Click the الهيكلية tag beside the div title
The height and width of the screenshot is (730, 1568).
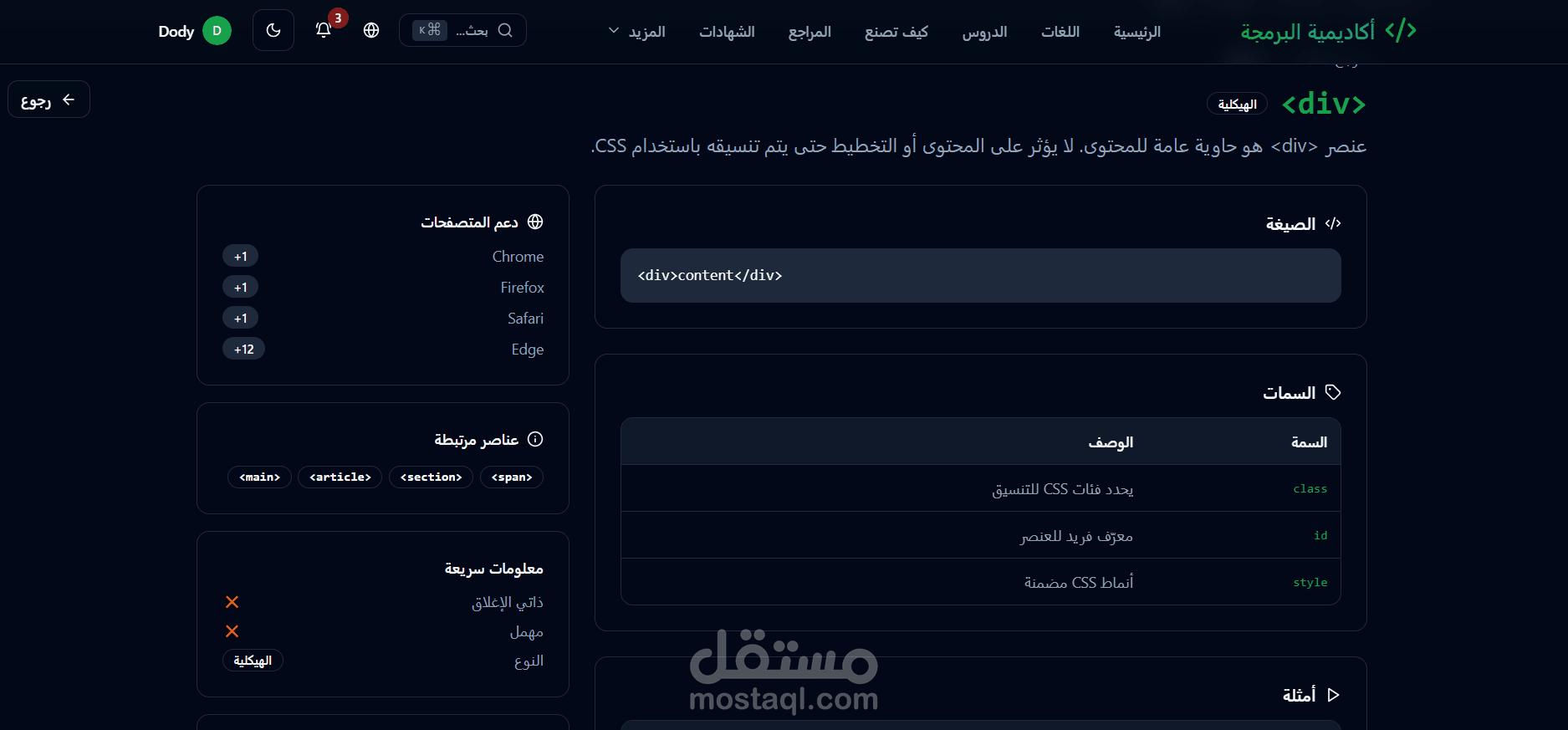pyautogui.click(x=1237, y=104)
